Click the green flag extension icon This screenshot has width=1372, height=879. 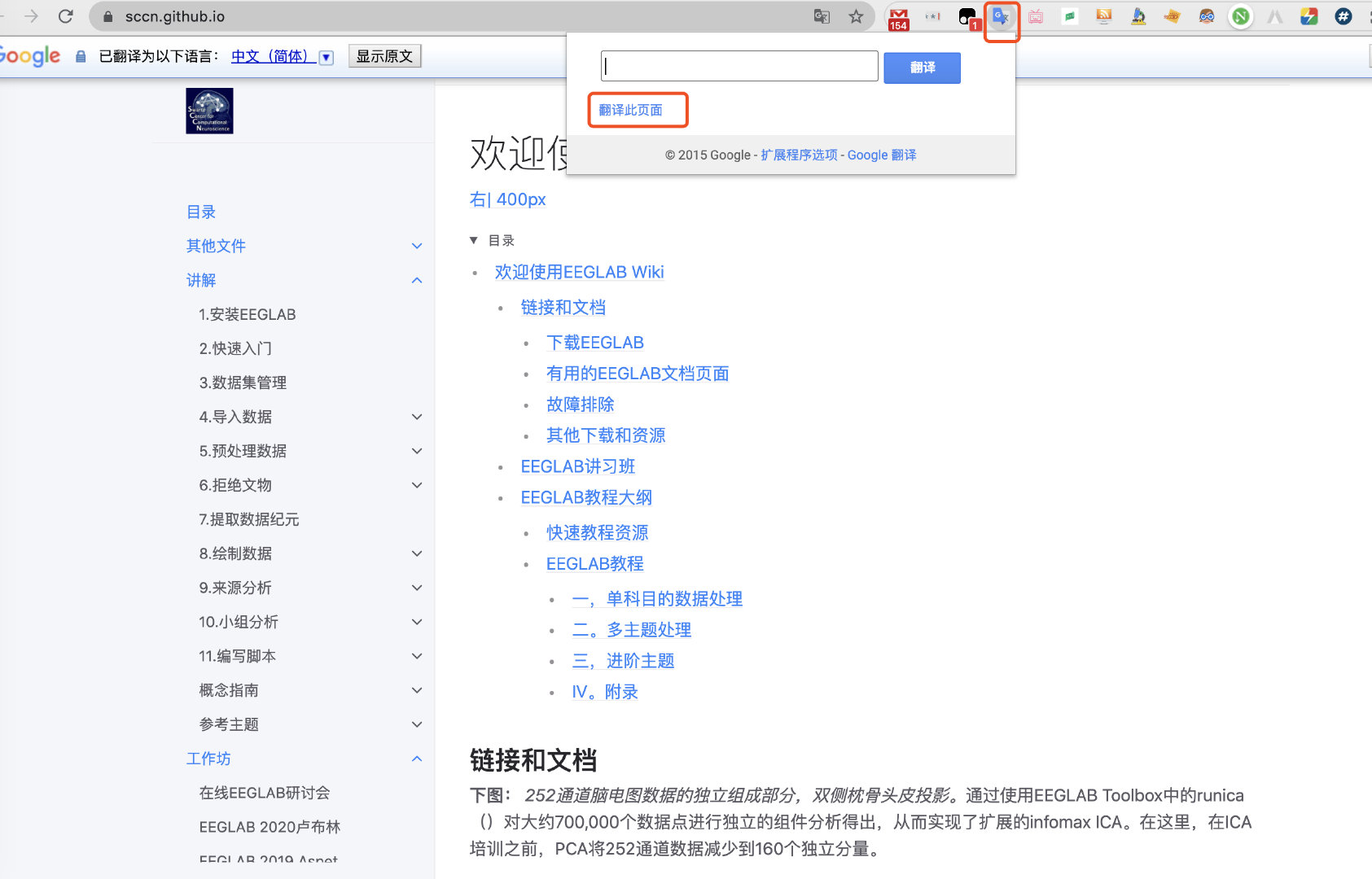coord(1070,16)
